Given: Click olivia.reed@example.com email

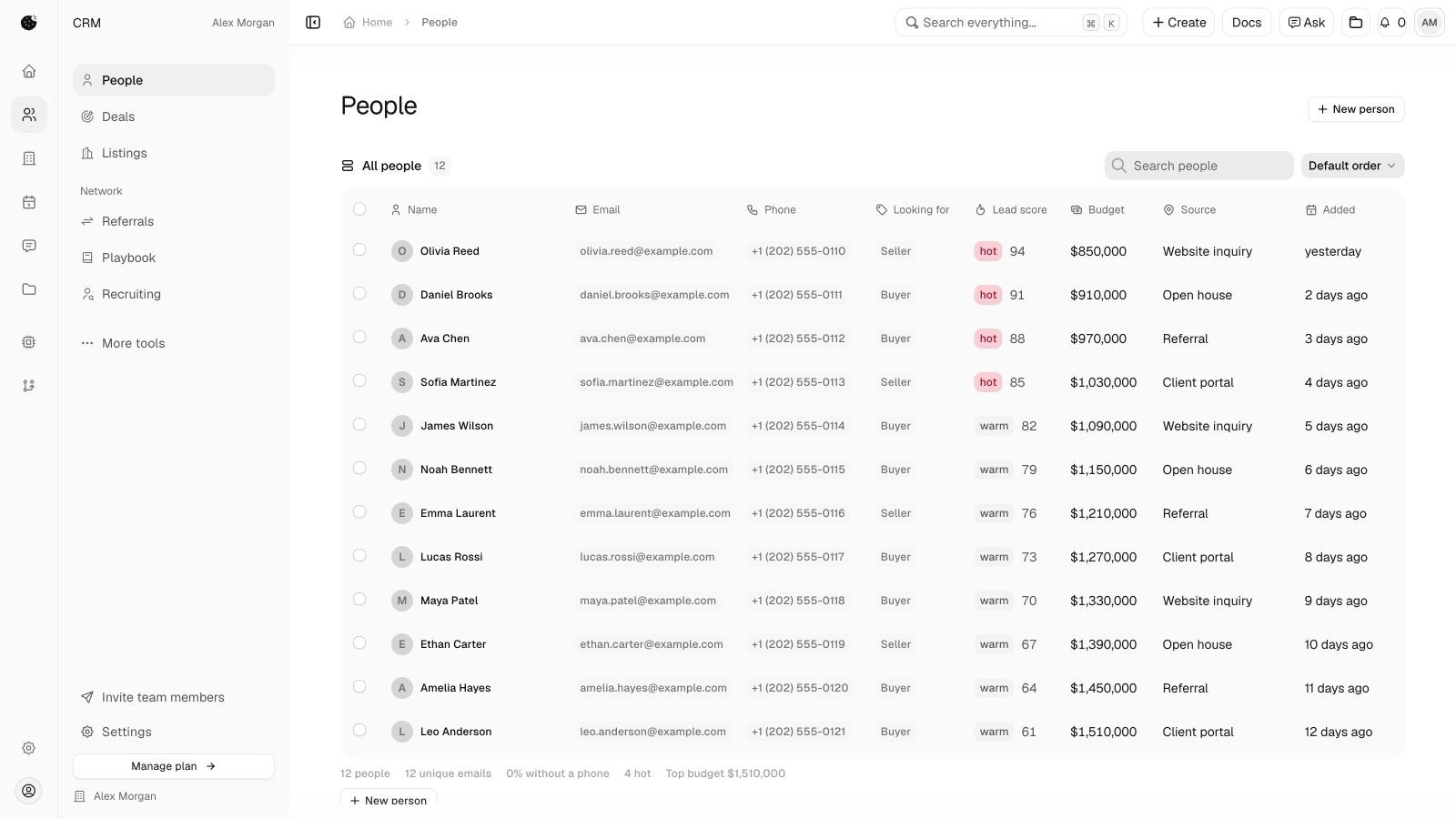Looking at the screenshot, I should point(646,251).
